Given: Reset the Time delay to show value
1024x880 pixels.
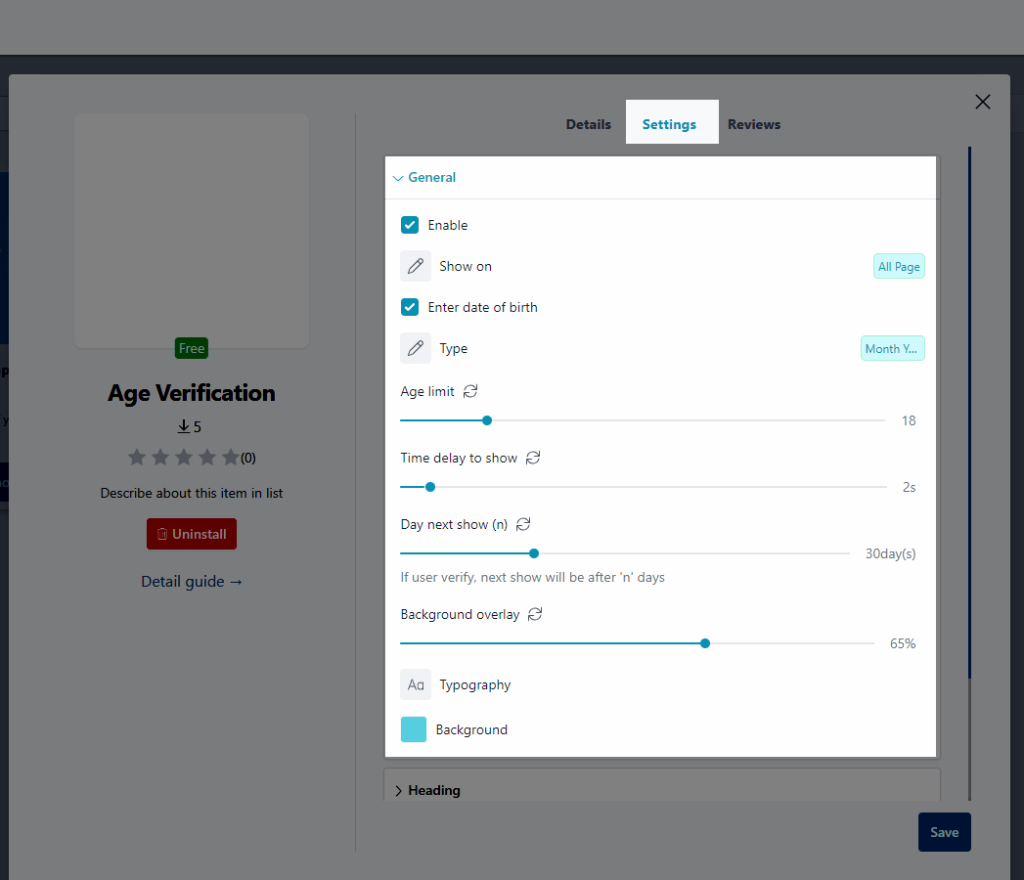Looking at the screenshot, I should pos(533,458).
